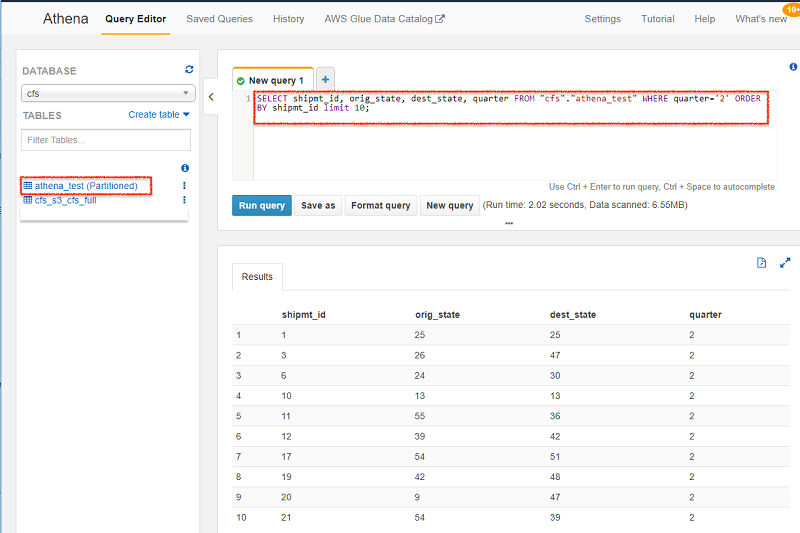Open options menu for cfs_s3_cfs_full table
Image resolution: width=800 pixels, height=533 pixels.
[184, 200]
